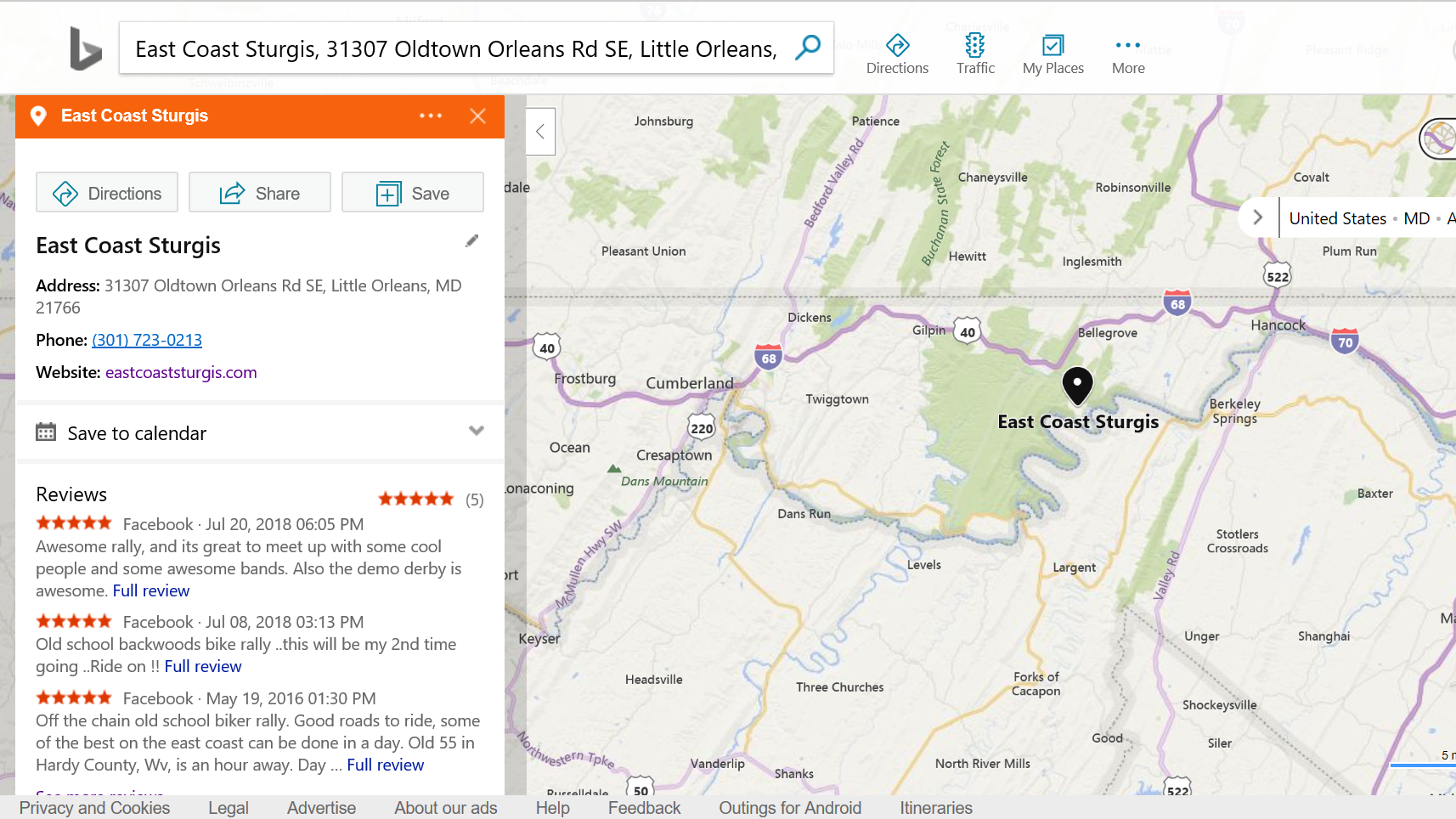This screenshot has width=1456, height=819.
Task: Call the phone number (301) 723-0213
Action: click(x=147, y=340)
